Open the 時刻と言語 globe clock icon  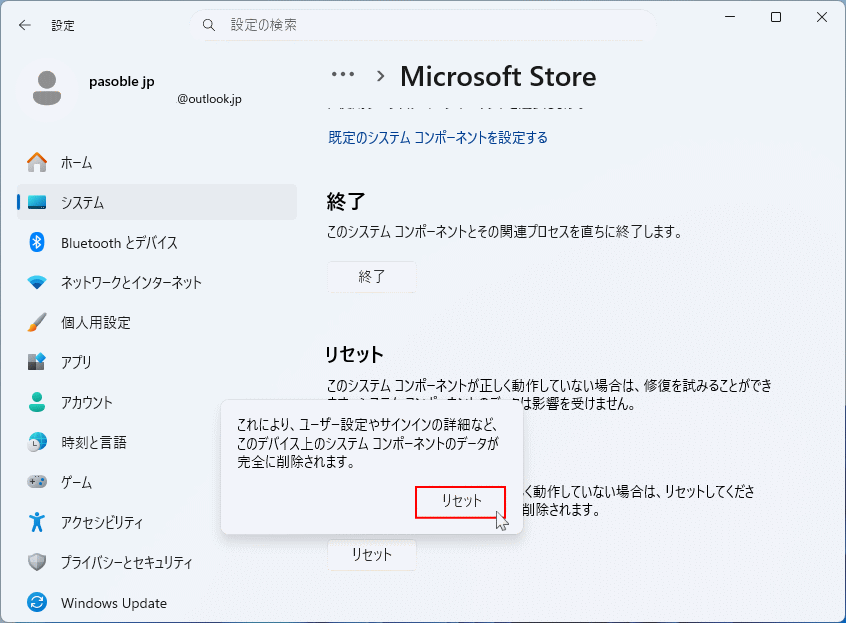37,442
